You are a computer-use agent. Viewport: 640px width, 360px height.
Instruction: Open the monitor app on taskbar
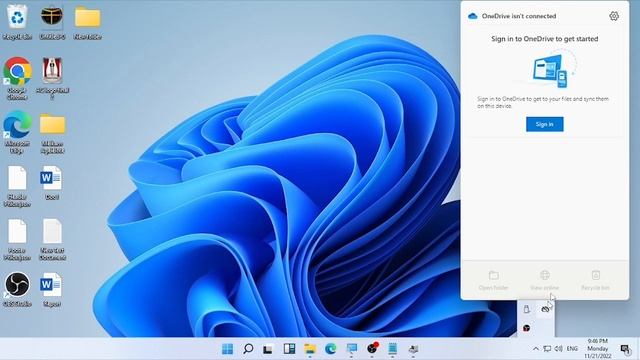tap(351, 349)
